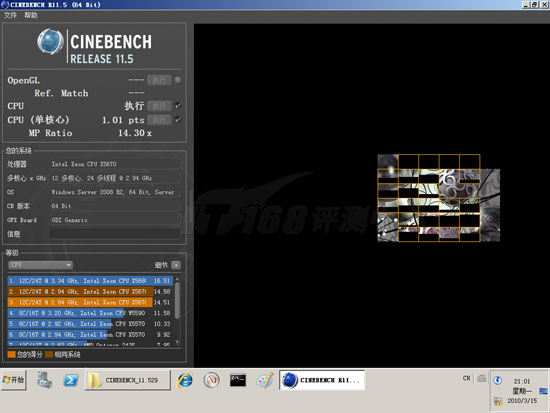This screenshot has height=413, width=550.
Task: Click the network tray icon
Action: [543, 391]
